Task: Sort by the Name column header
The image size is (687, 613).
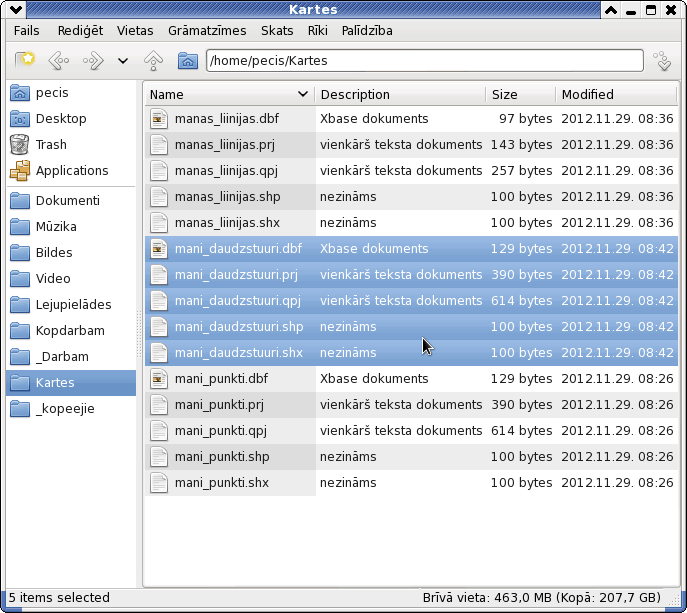Action: (230, 94)
